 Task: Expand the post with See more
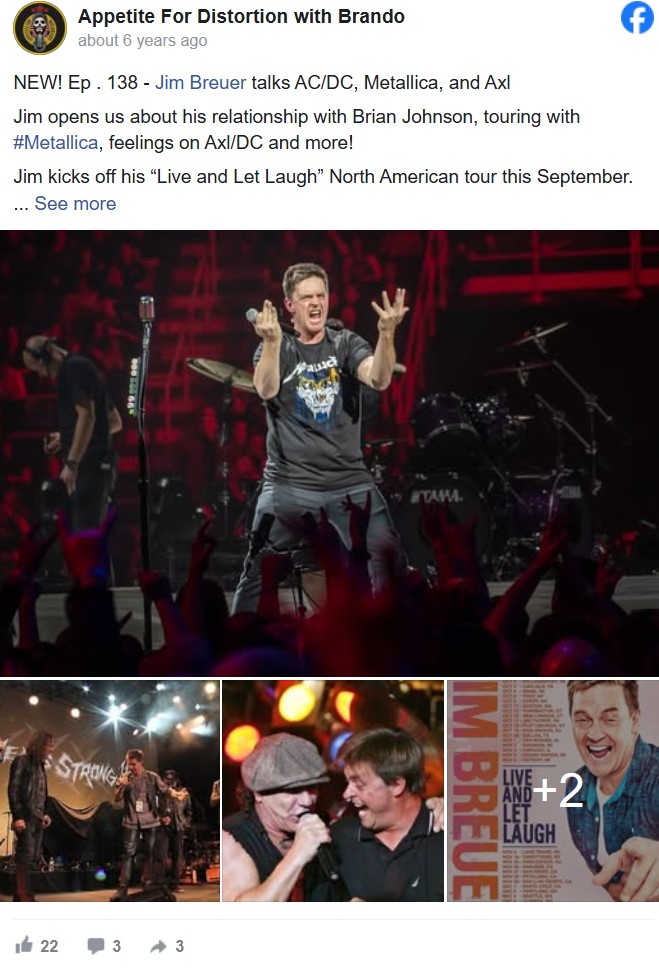[x=75, y=204]
